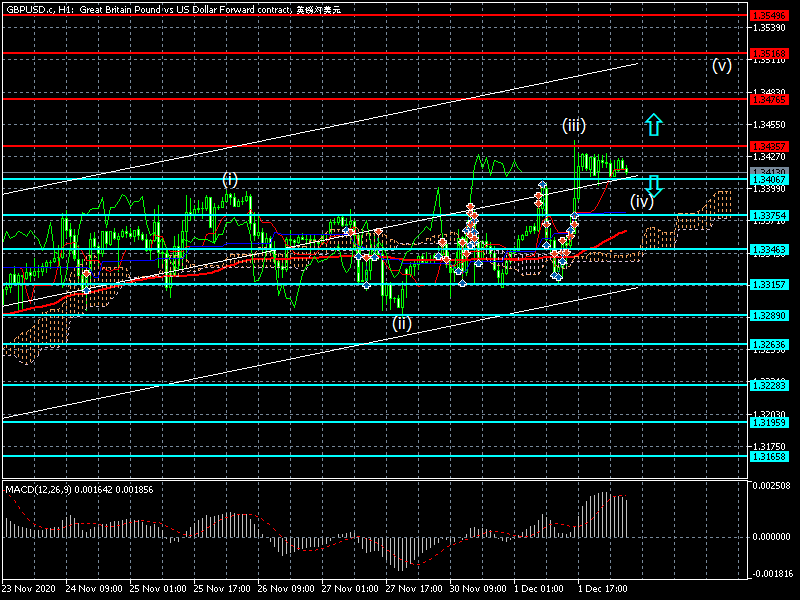Click the cyan 1.31658 price tag
The image size is (800, 600).
tap(768, 456)
